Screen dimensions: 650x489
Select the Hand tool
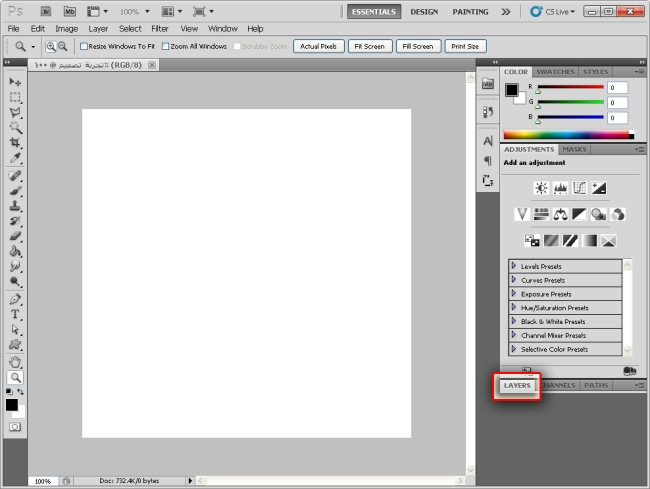pyautogui.click(x=15, y=361)
